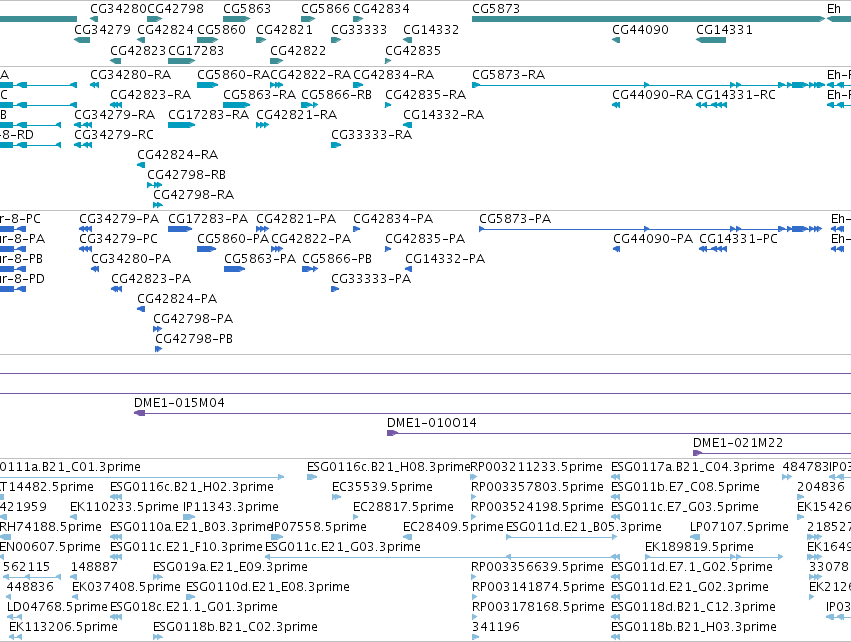Click the Eh gene label
The height and width of the screenshot is (642, 851).
(834, 9)
